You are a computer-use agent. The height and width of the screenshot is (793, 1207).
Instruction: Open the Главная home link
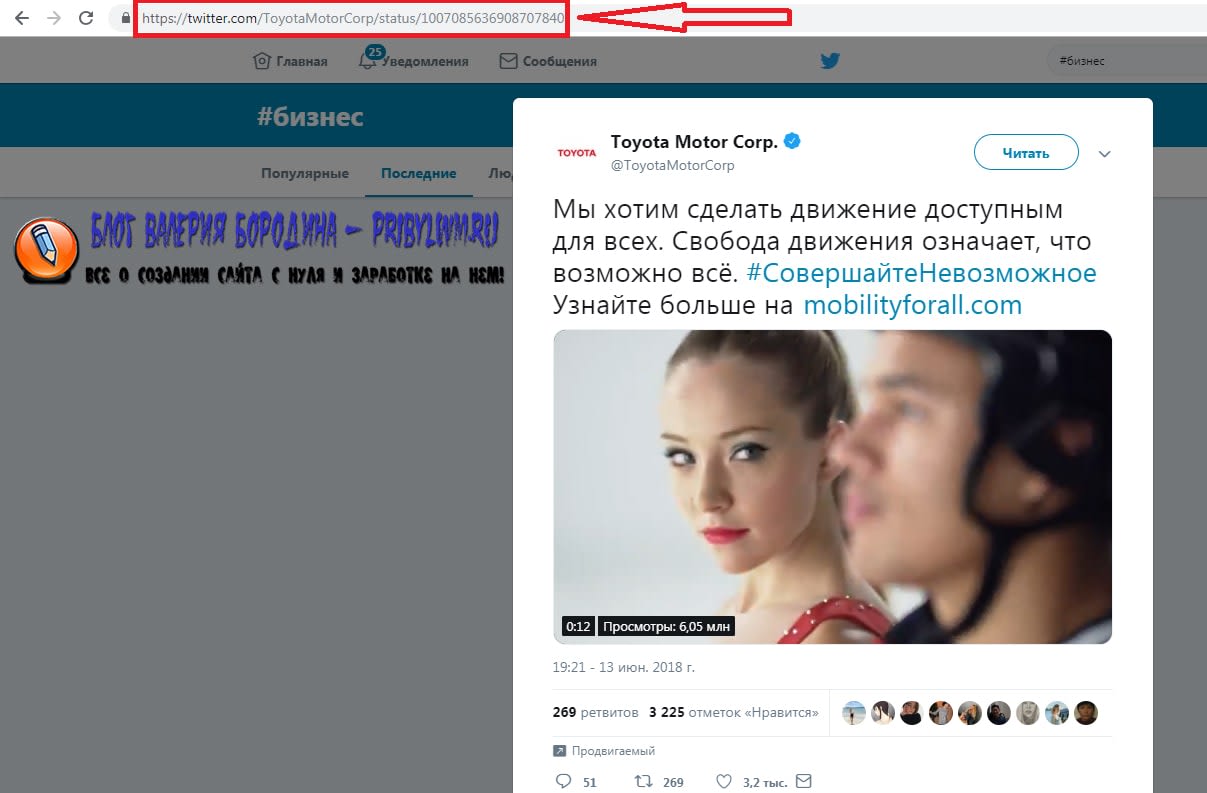click(290, 61)
